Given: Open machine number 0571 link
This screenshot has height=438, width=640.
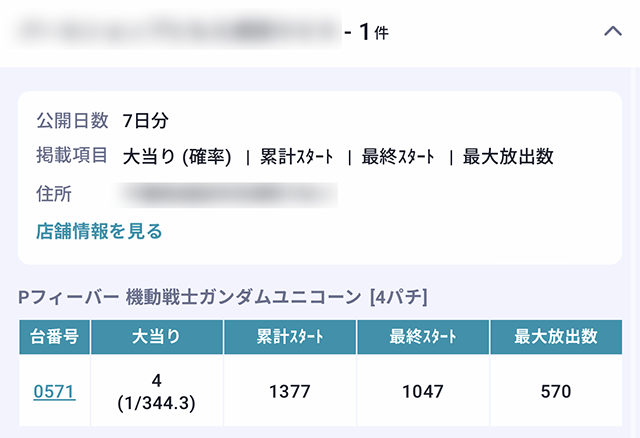Looking at the screenshot, I should (x=54, y=392).
